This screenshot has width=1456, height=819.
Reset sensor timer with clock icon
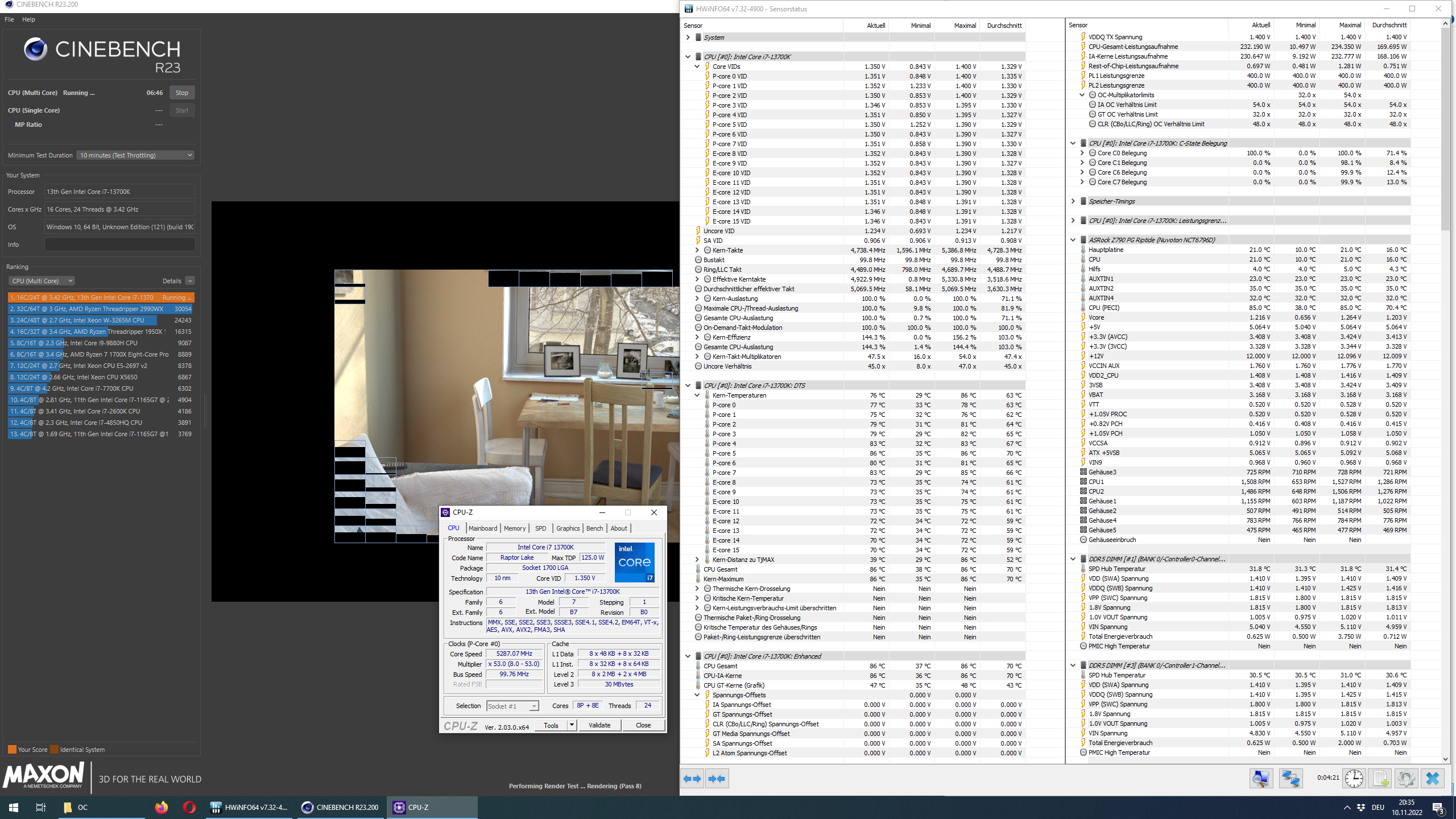[1354, 779]
